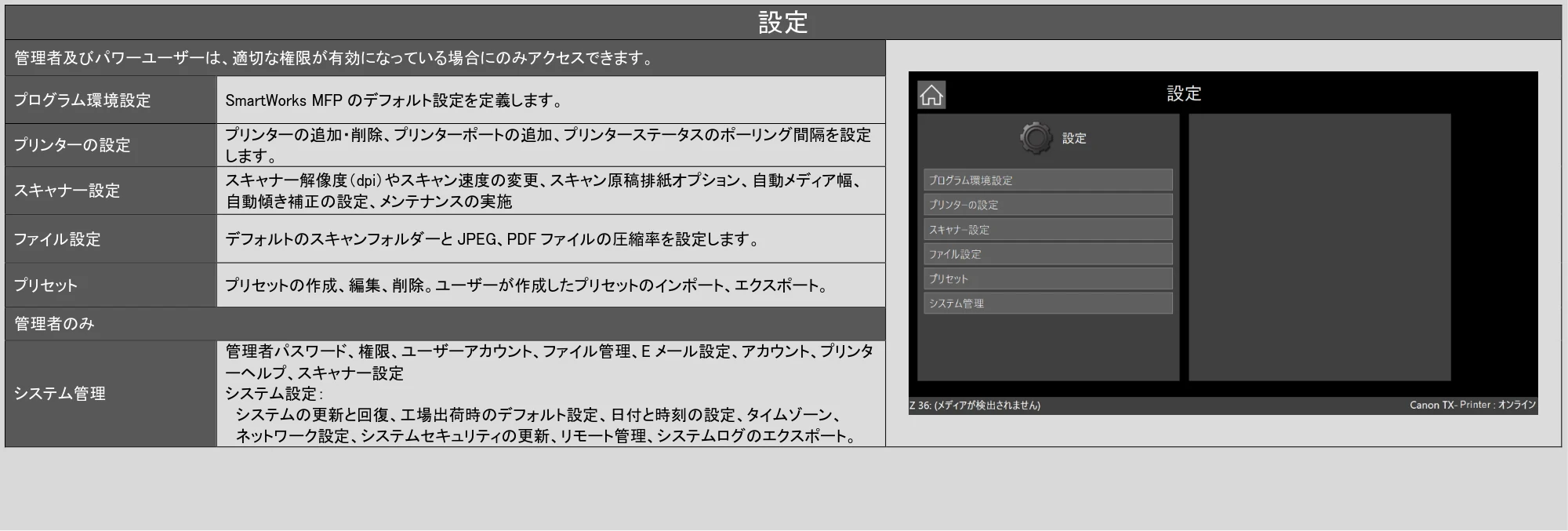1568x531 pixels.
Task: Click Canon TX- Printer オンライン status
Action: [x=1472, y=406]
